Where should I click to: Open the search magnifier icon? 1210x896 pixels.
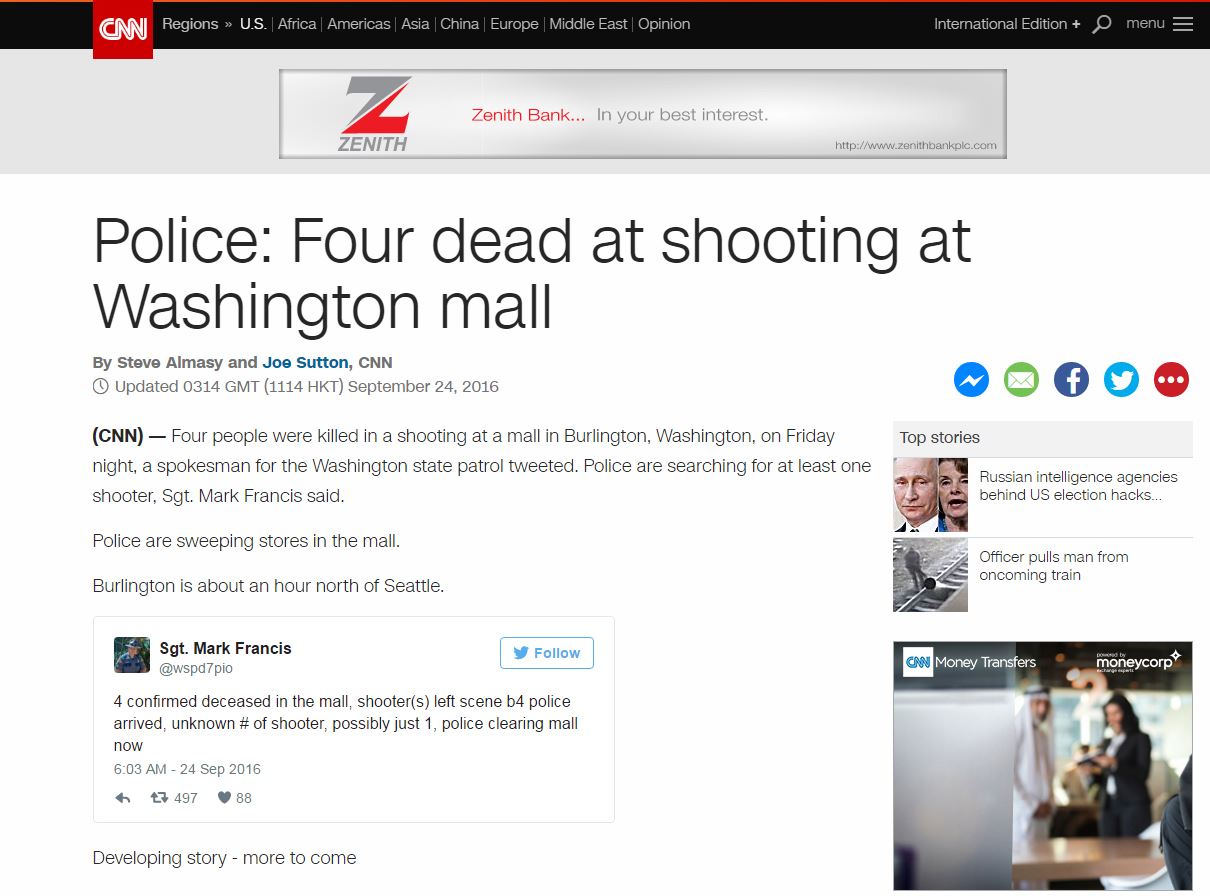click(x=1102, y=24)
